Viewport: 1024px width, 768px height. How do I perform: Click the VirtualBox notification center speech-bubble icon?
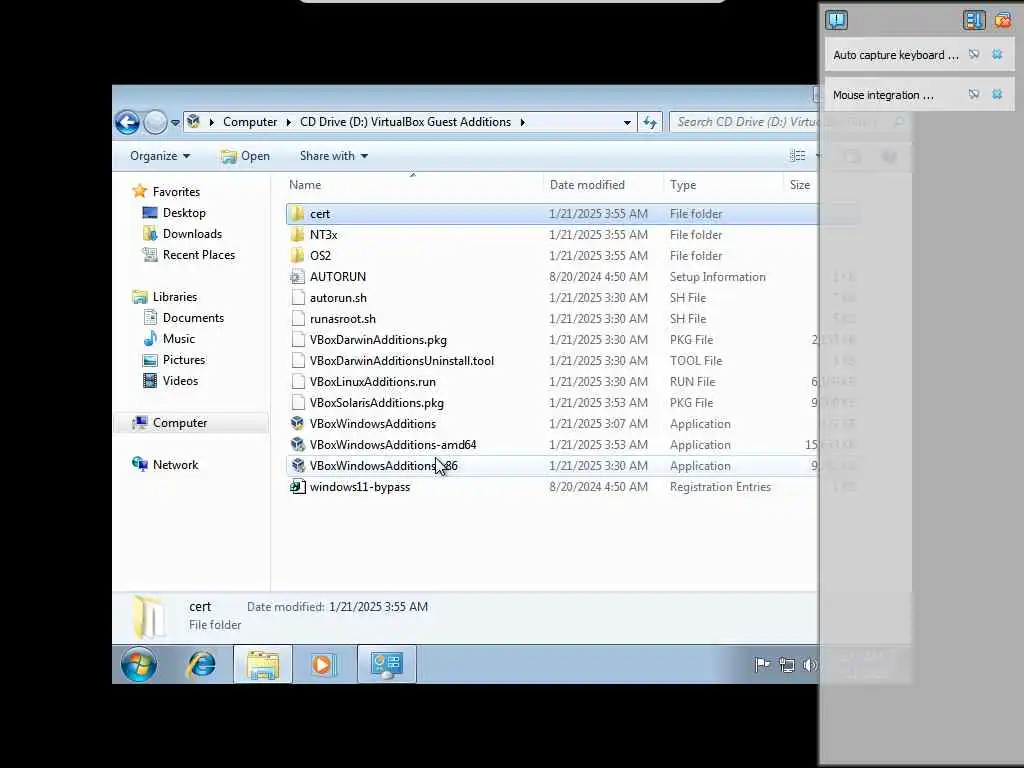tap(837, 20)
